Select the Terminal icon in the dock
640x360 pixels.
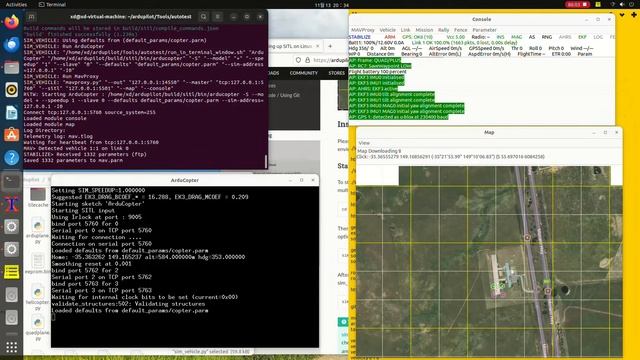point(11,181)
